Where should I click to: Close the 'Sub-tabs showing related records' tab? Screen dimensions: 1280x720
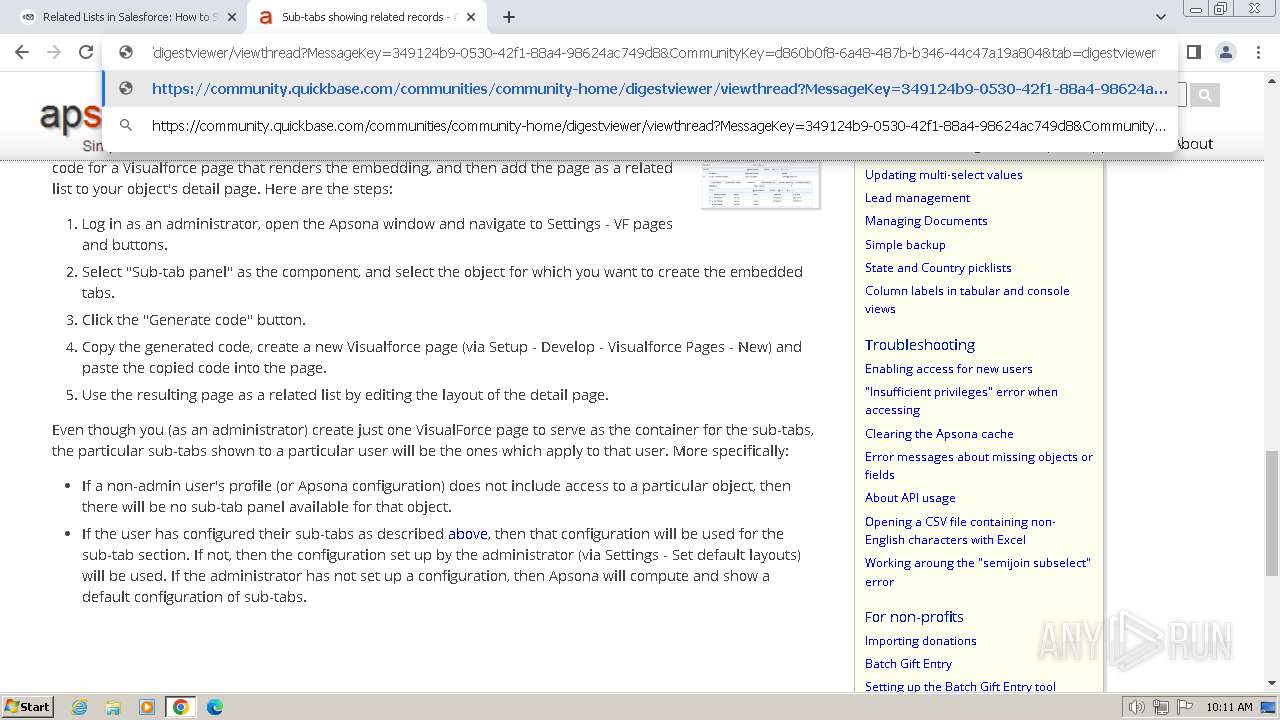471,17
